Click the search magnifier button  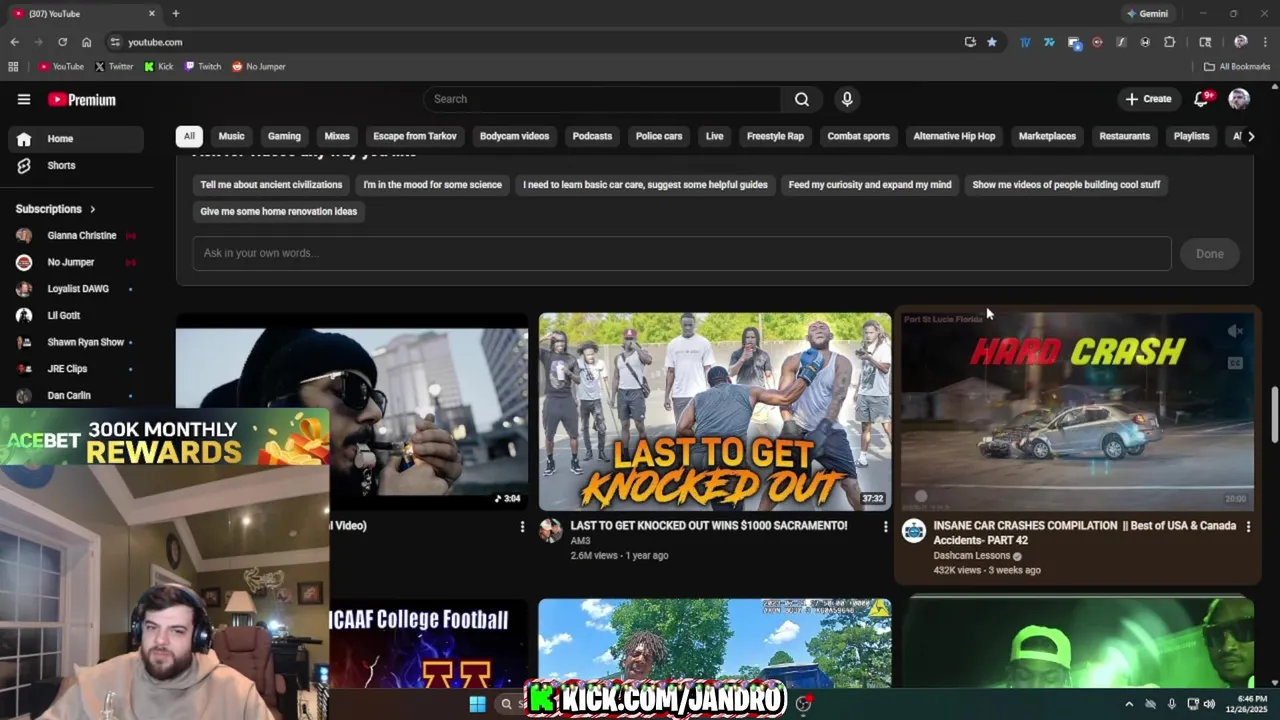click(802, 99)
